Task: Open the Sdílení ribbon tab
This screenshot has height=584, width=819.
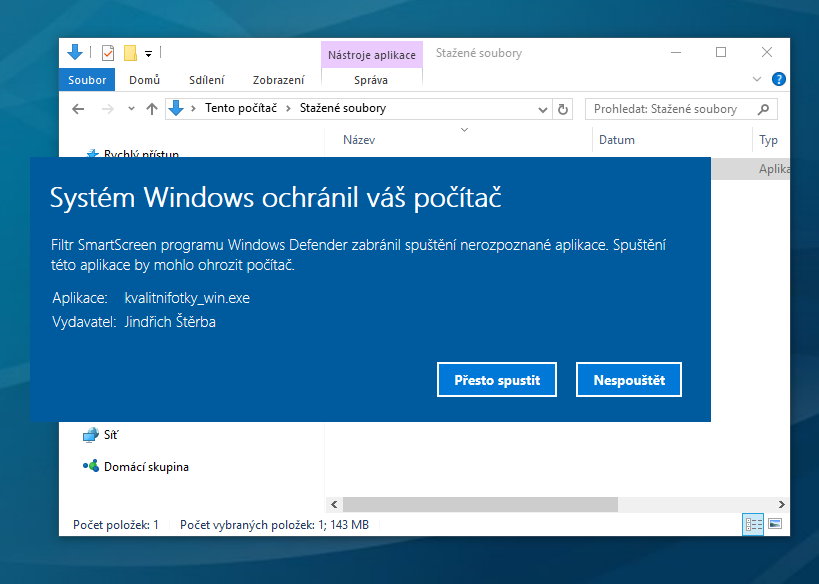Action: (x=206, y=80)
